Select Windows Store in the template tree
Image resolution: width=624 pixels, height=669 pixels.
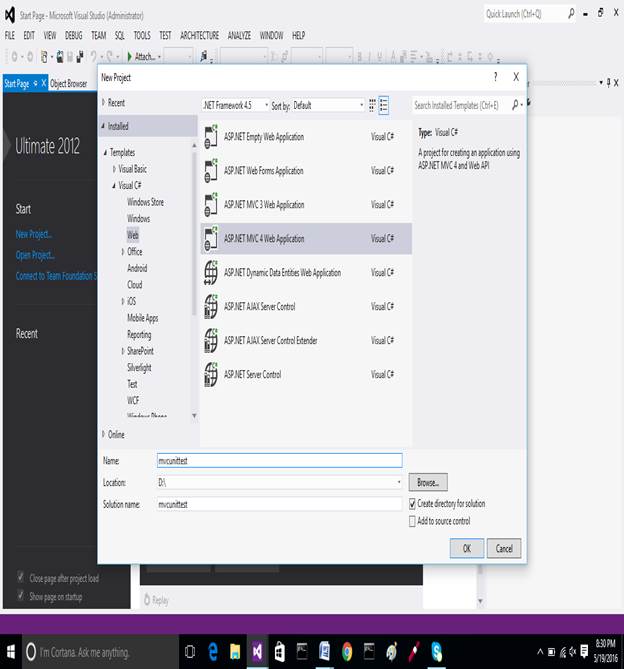pos(145,202)
